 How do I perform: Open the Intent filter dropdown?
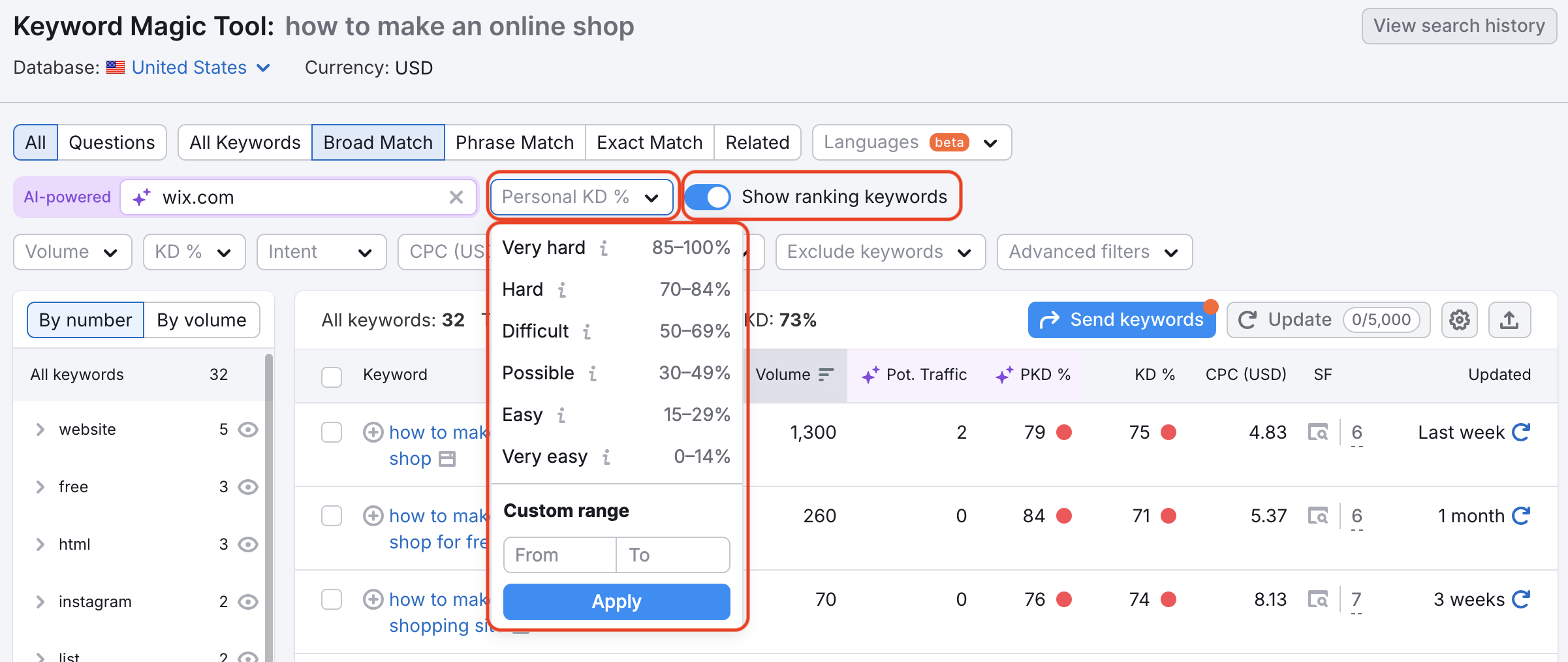[322, 252]
